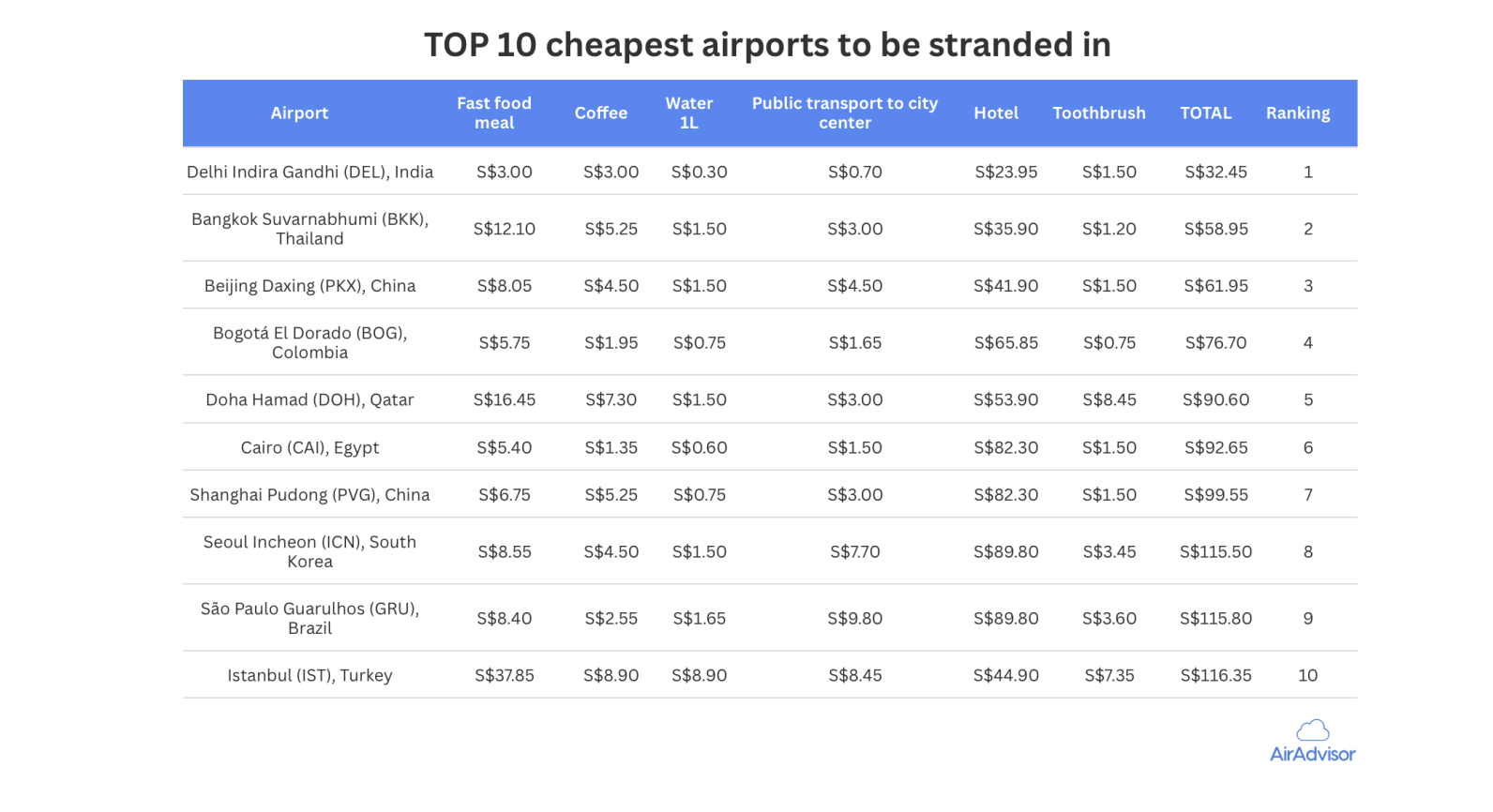
Task: Click the Ranking column header
Action: [x=1298, y=113]
